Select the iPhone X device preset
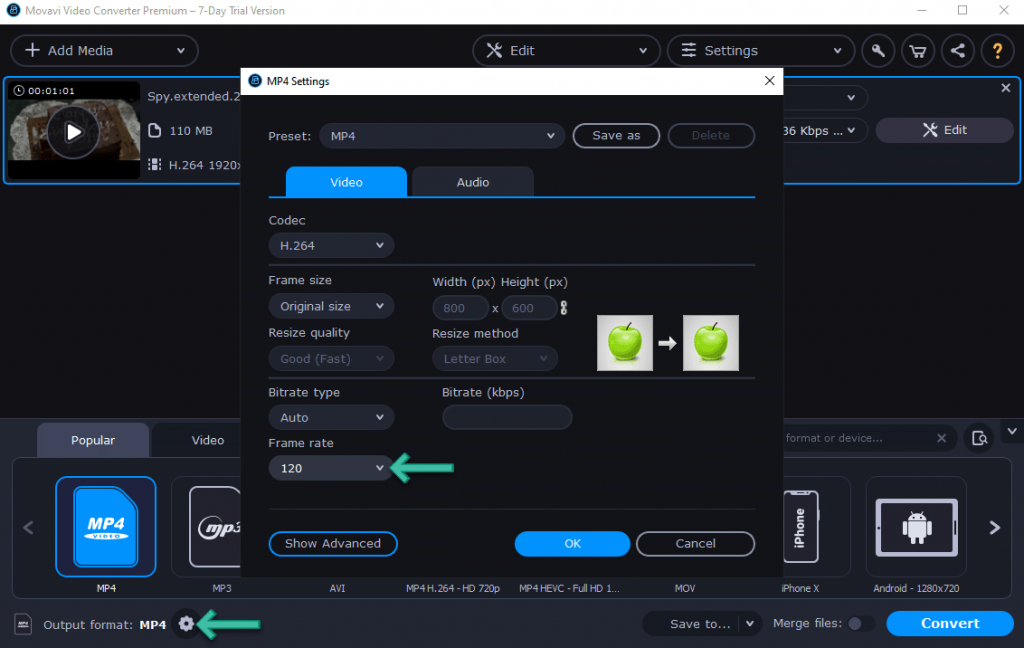 point(800,527)
